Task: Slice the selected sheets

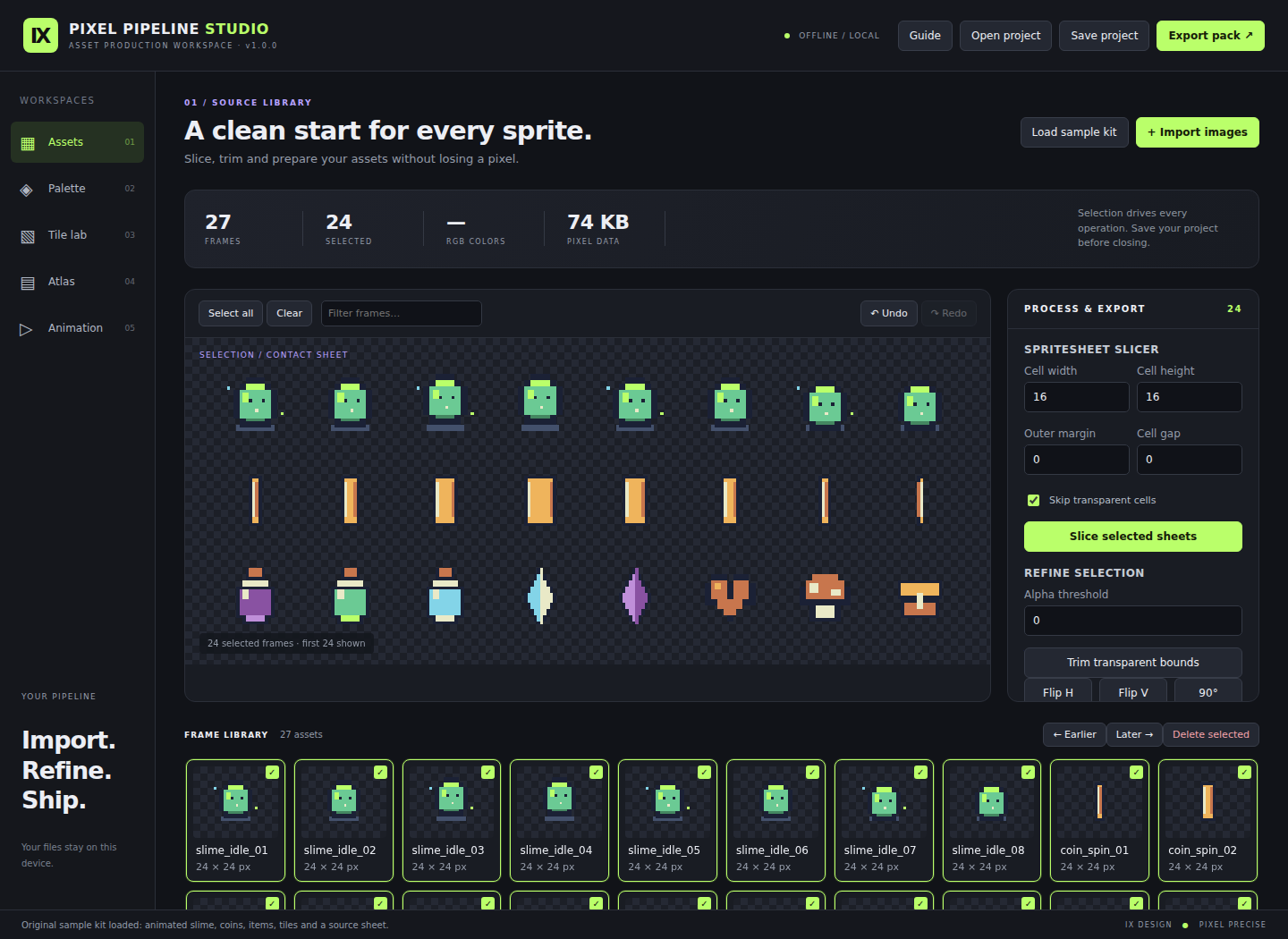Action: click(1132, 537)
